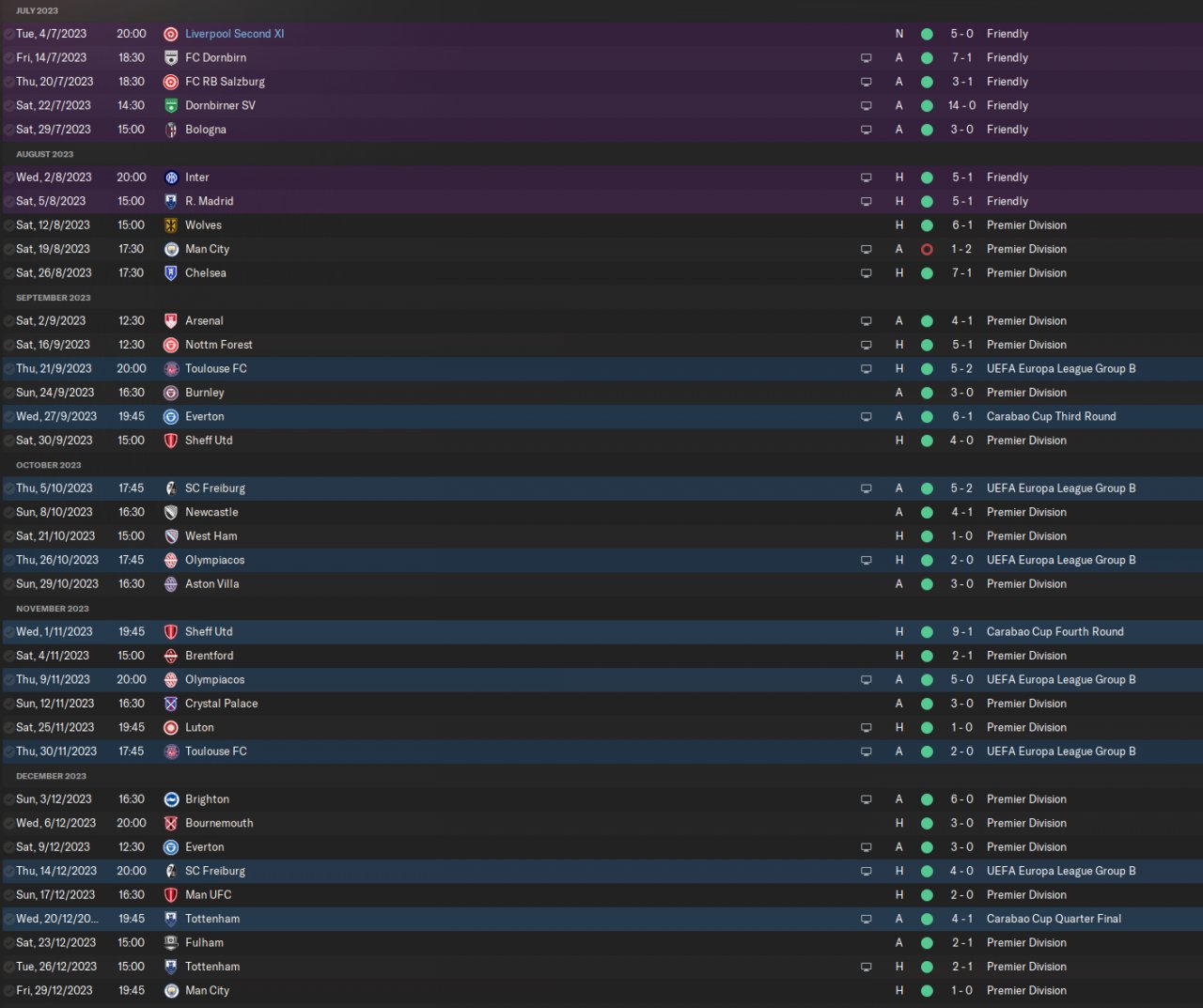Click the Brighton club badge icon
The image size is (1203, 1008).
click(171, 799)
